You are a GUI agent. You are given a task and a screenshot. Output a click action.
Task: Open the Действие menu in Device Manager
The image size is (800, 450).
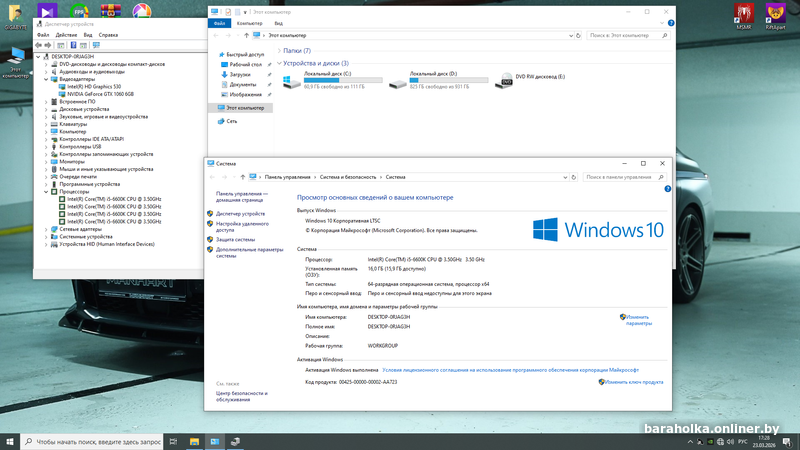[x=66, y=35]
